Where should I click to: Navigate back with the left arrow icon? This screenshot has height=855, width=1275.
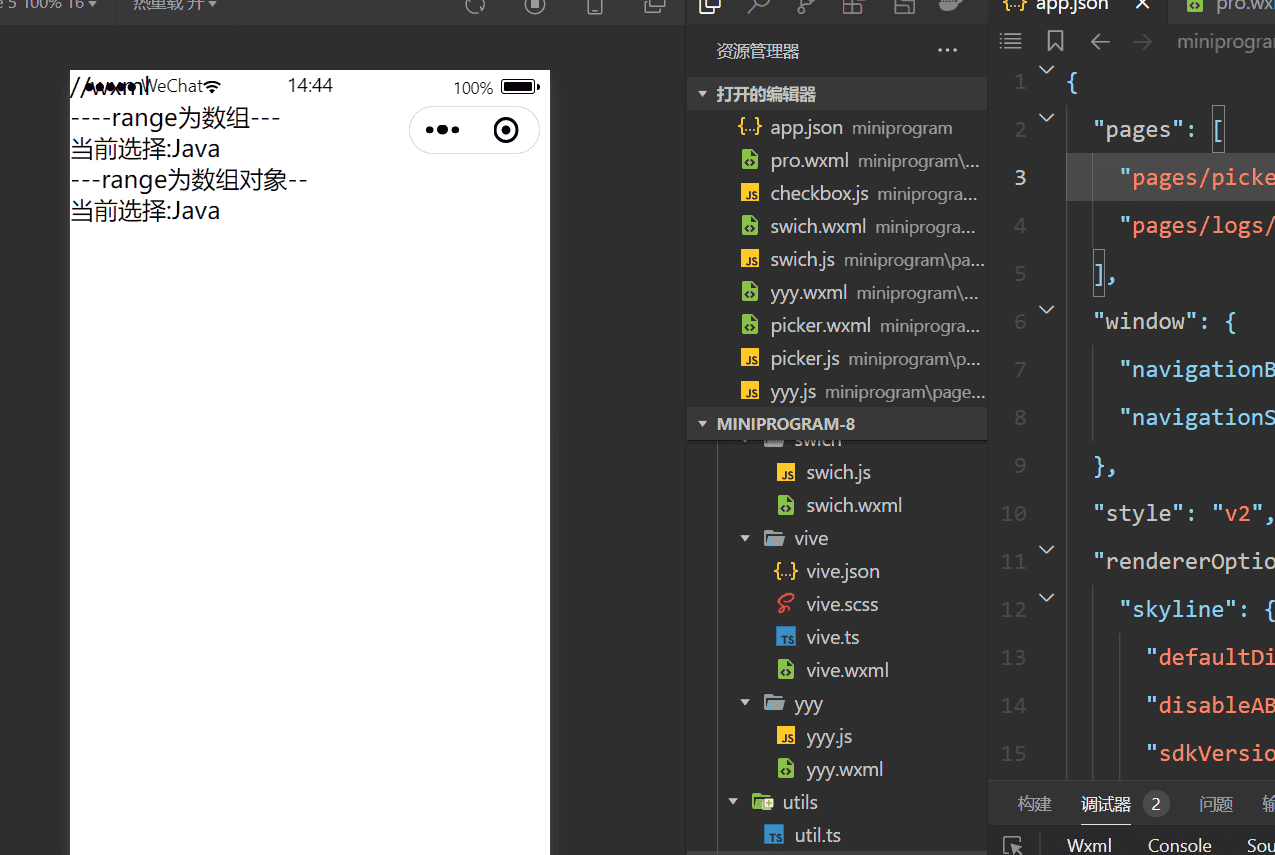pos(1100,41)
